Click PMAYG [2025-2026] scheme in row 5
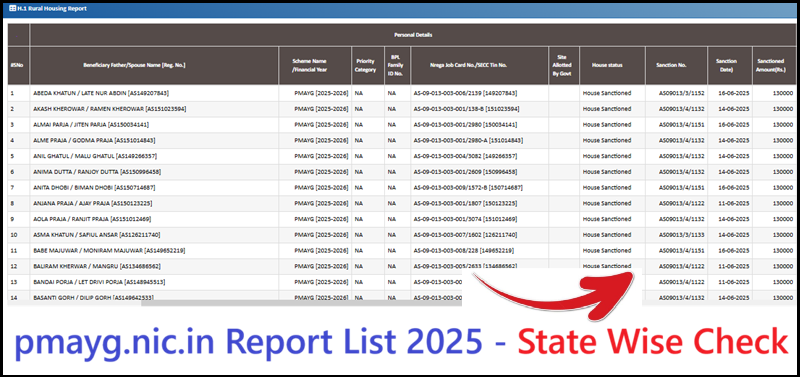Screen dimensions: 801x377 [x=321, y=156]
